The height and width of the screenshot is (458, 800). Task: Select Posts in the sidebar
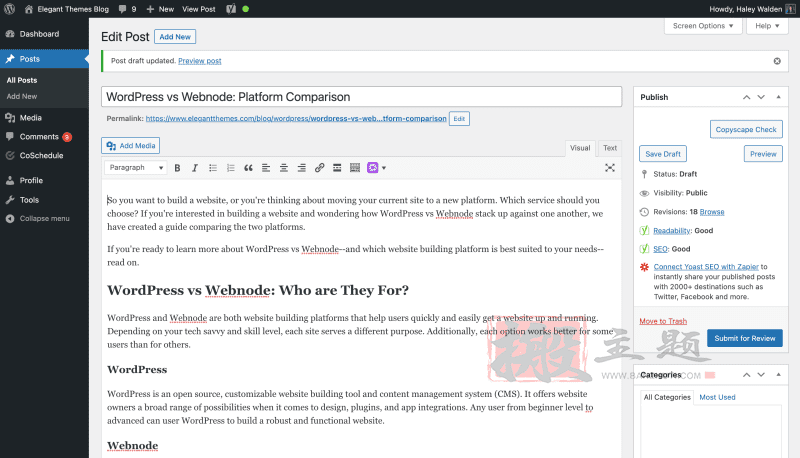[44, 59]
